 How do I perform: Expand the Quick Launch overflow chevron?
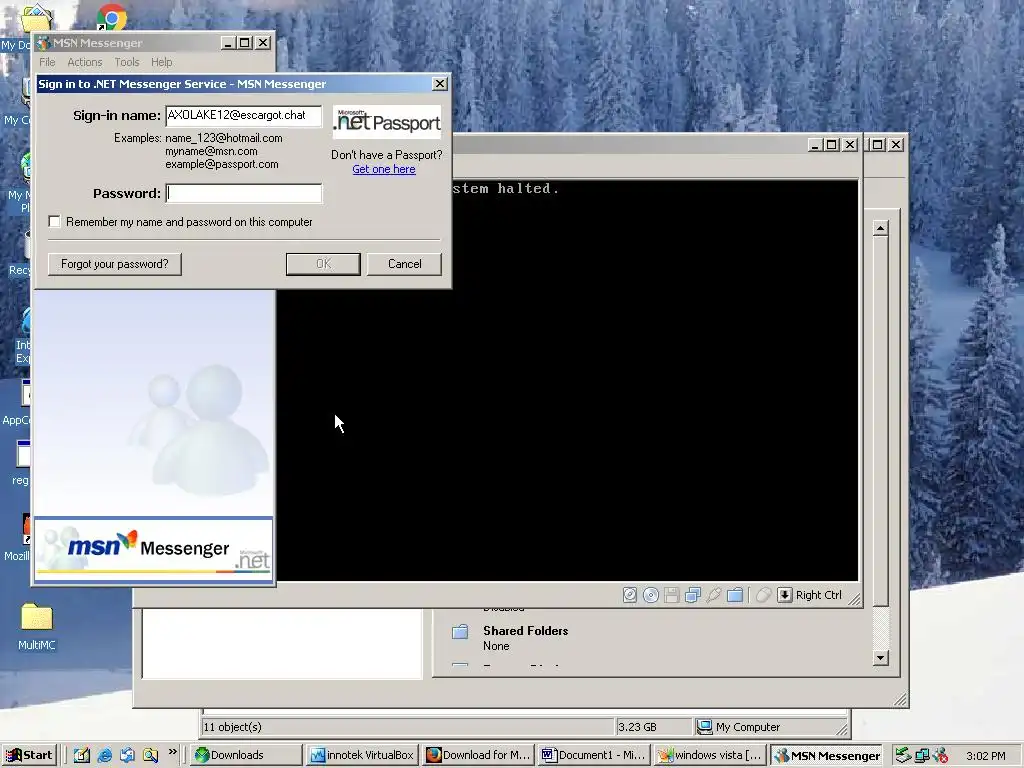pyautogui.click(x=172, y=752)
